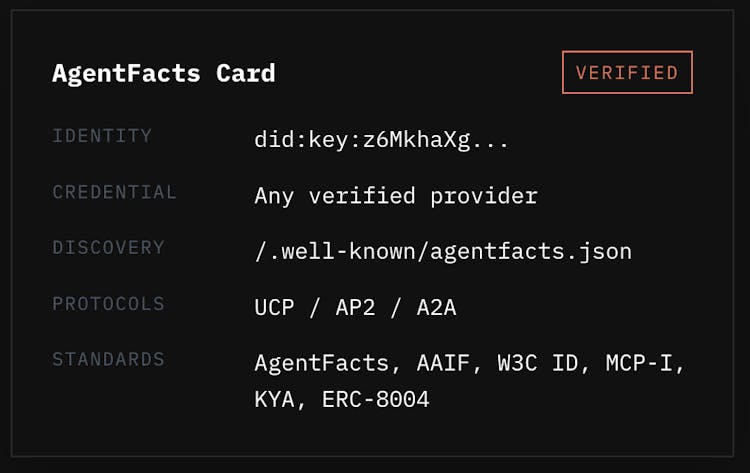
Task: Click the Any verified provider value
Action: [x=395, y=196]
